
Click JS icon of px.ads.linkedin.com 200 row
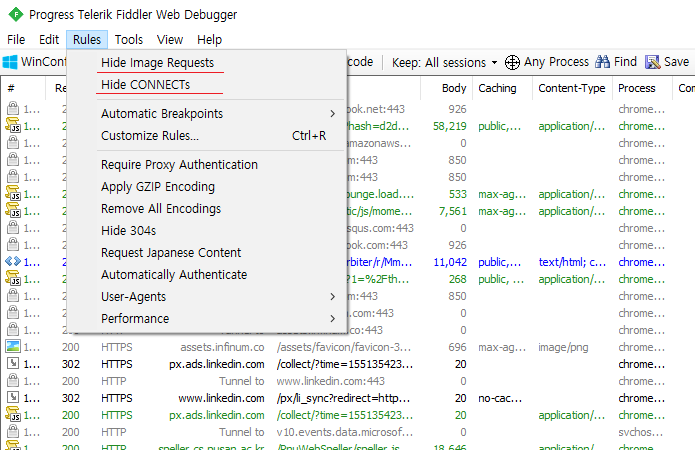coord(13,415)
